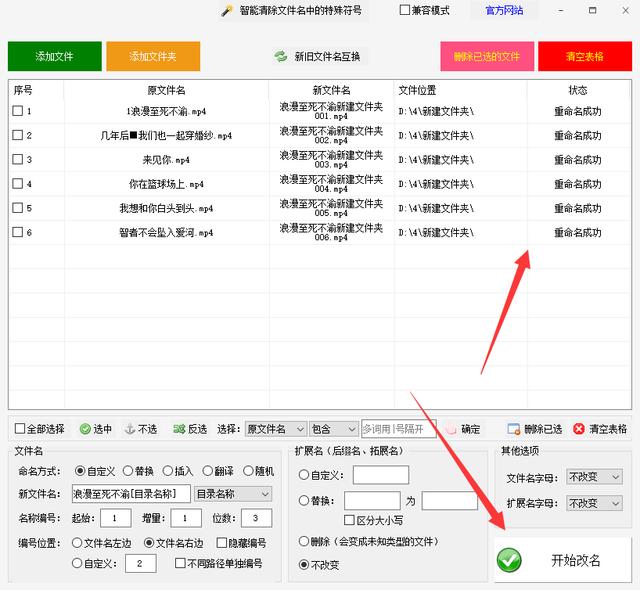This screenshot has width=640, height=590.
Task: Check the Select All checkbox
Action: coord(20,428)
